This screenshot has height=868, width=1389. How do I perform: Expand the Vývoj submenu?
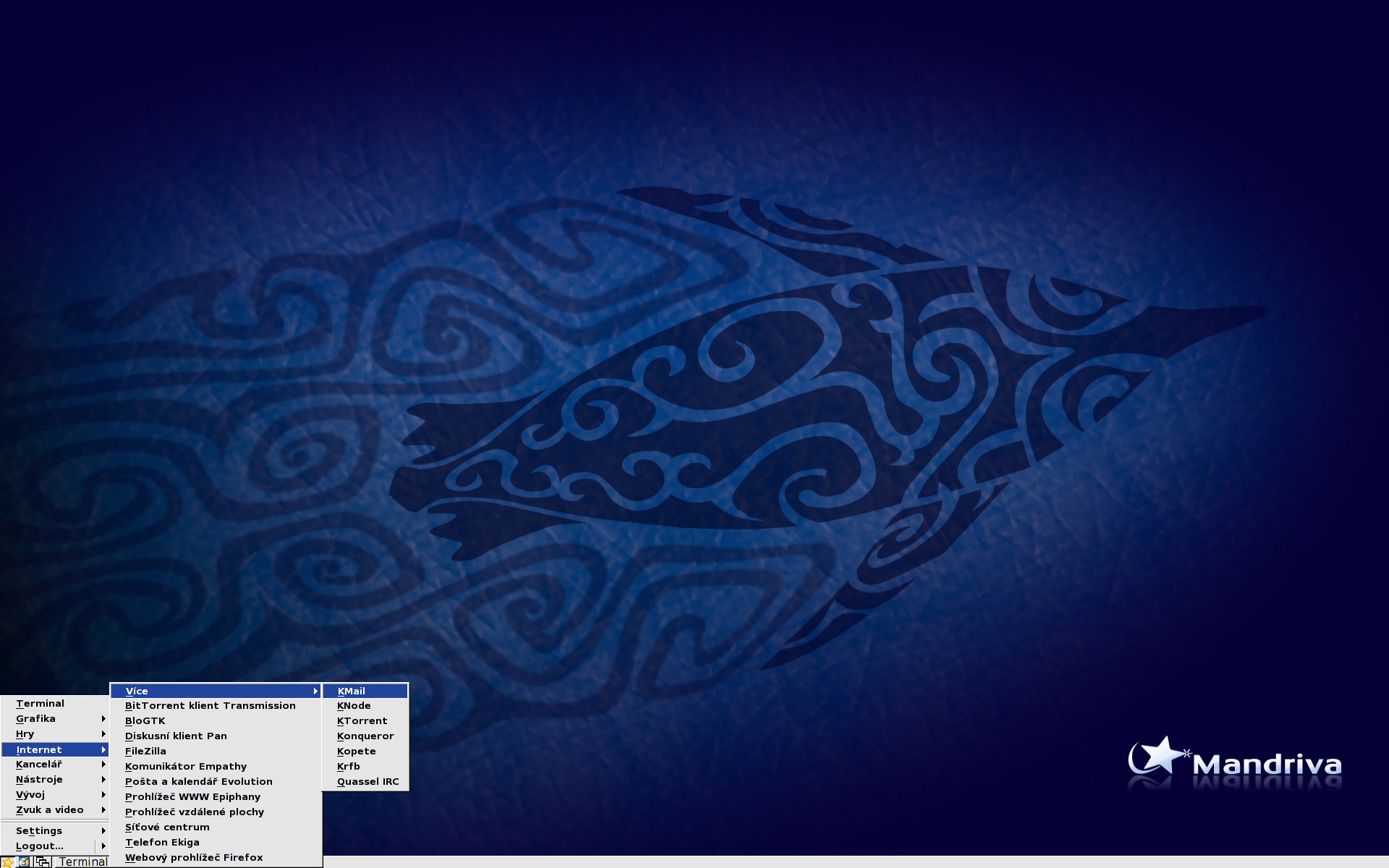point(55,794)
